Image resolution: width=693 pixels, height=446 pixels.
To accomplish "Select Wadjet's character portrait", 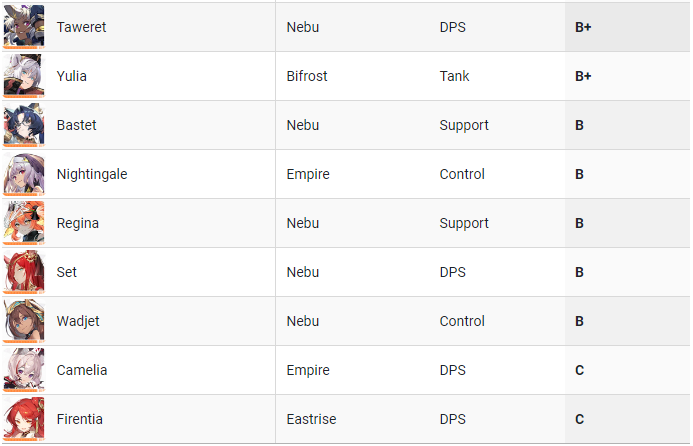I will click(x=24, y=321).
